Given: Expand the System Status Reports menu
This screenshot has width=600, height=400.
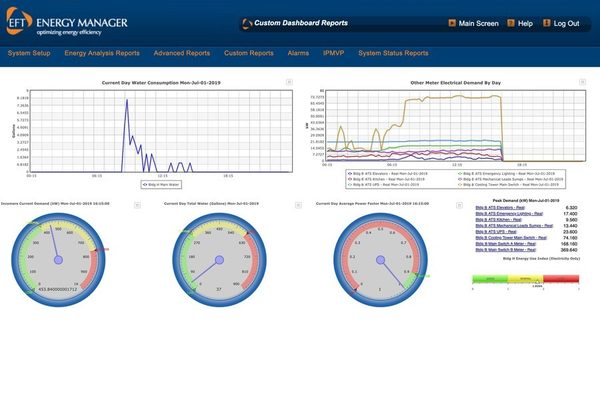Looking at the screenshot, I should click(x=393, y=53).
